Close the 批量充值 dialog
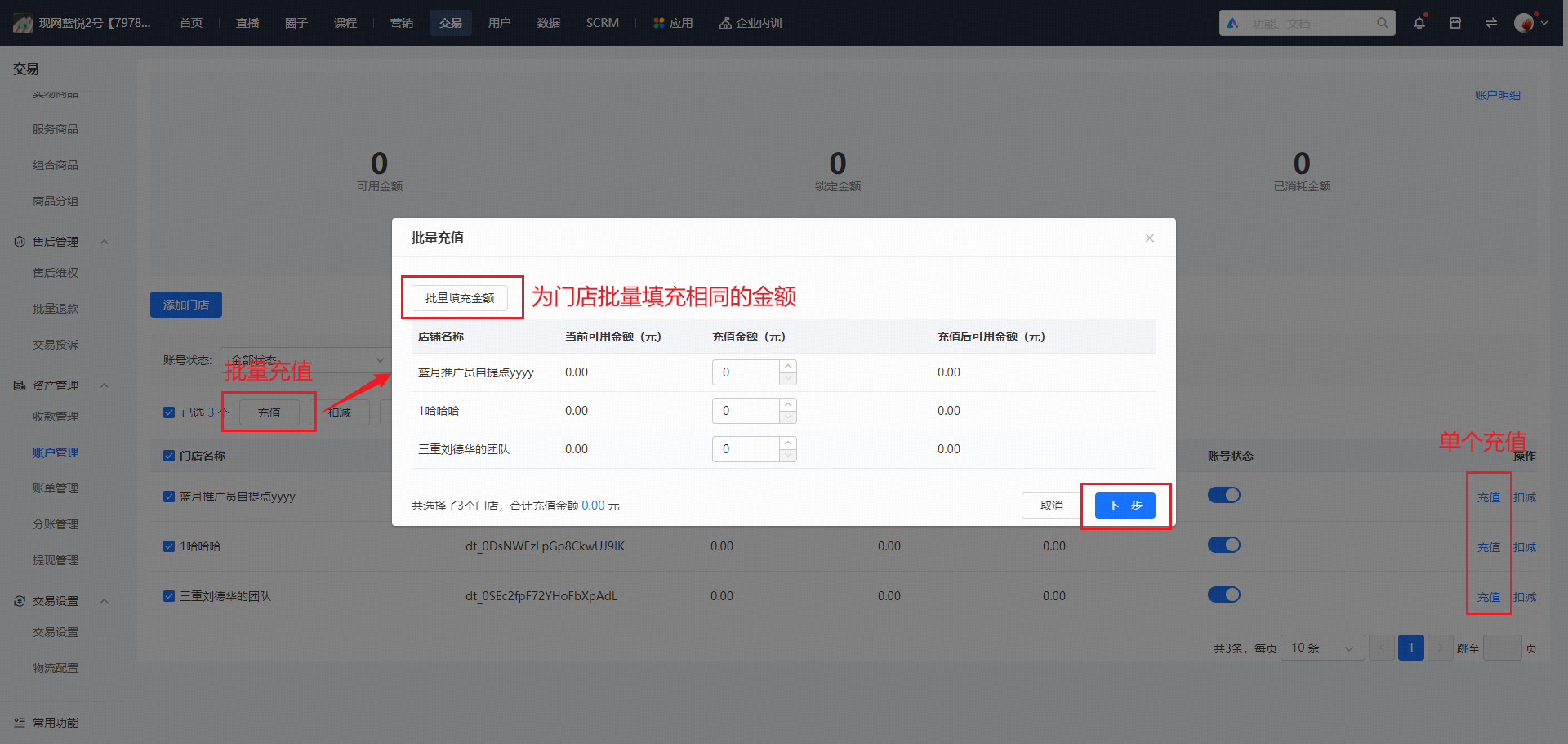1568x744 pixels. (x=1150, y=238)
